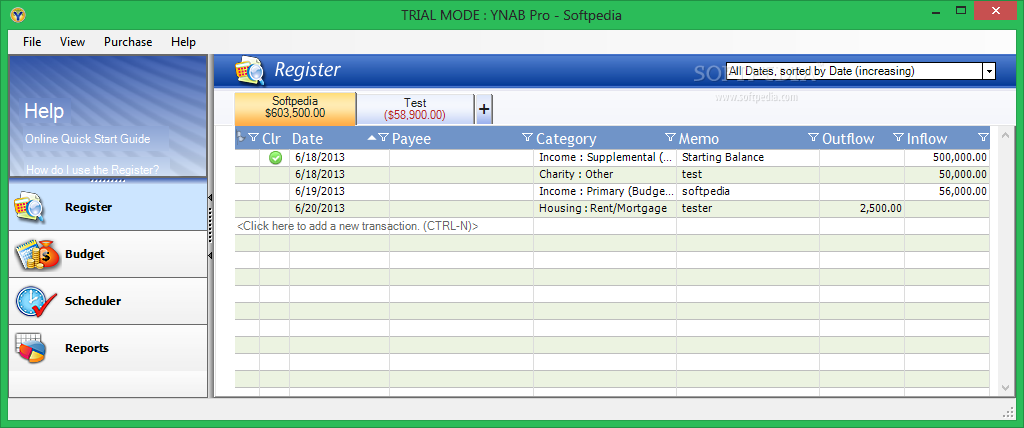Select the 'Income : Primary' category cell
Image resolution: width=1024 pixels, height=428 pixels.
click(605, 191)
